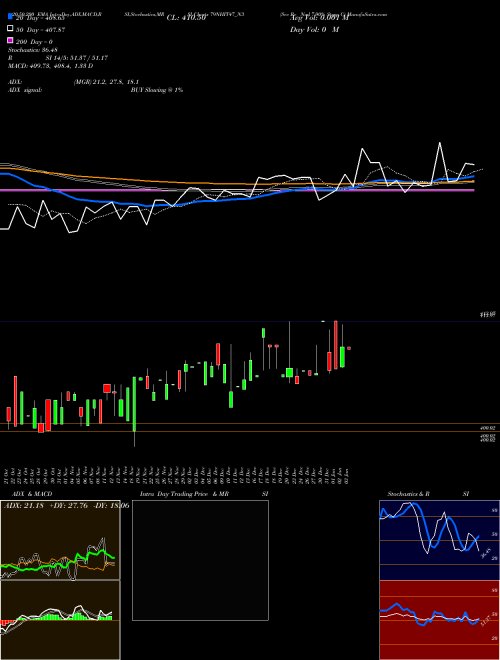Click the 'CL: 410.50' closing price label
Screen dimensions: 500x660
click(x=186, y=18)
